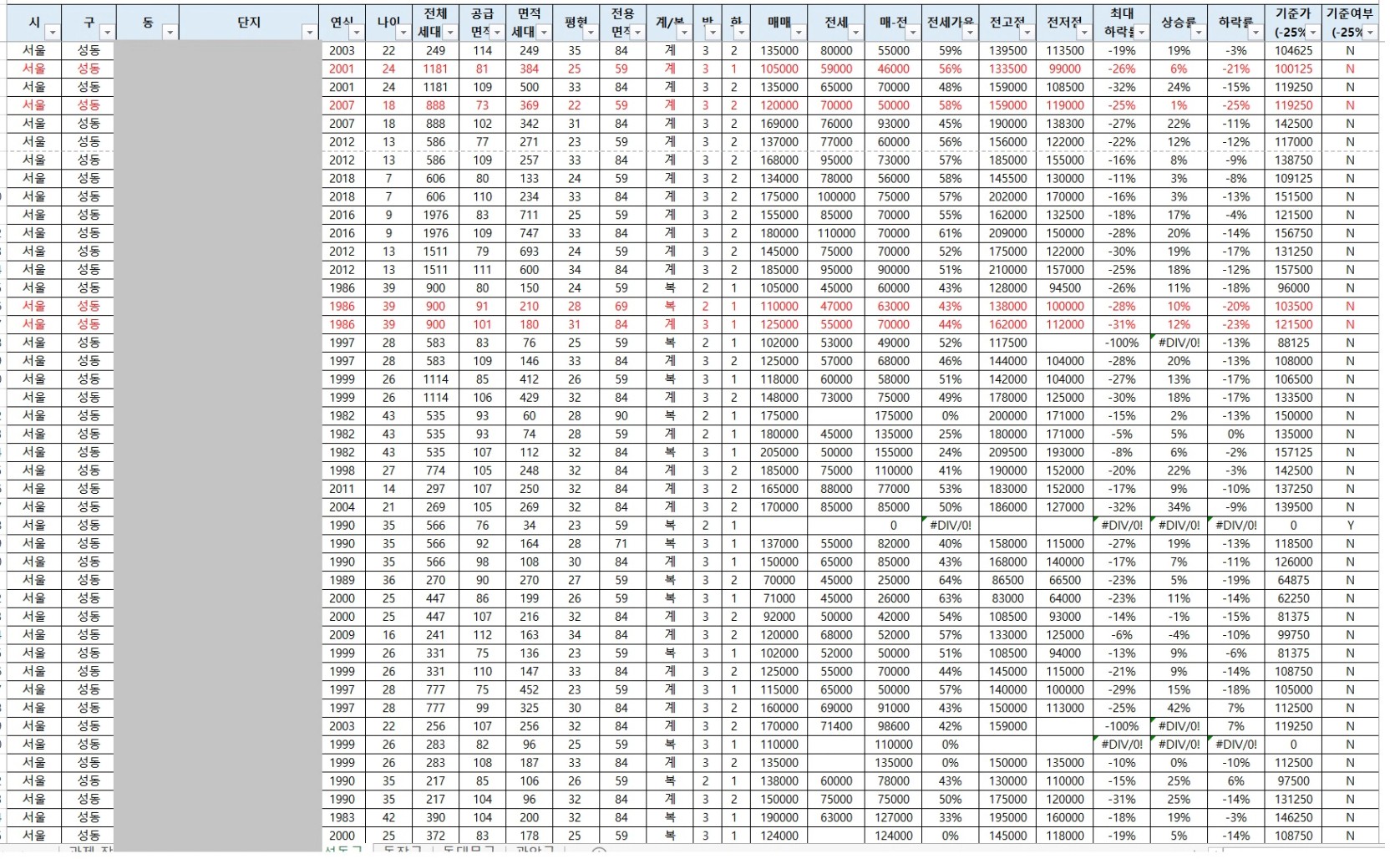Expand the 기준가 (-25%) header filter
The height and width of the screenshot is (859, 1400).
point(1313,33)
